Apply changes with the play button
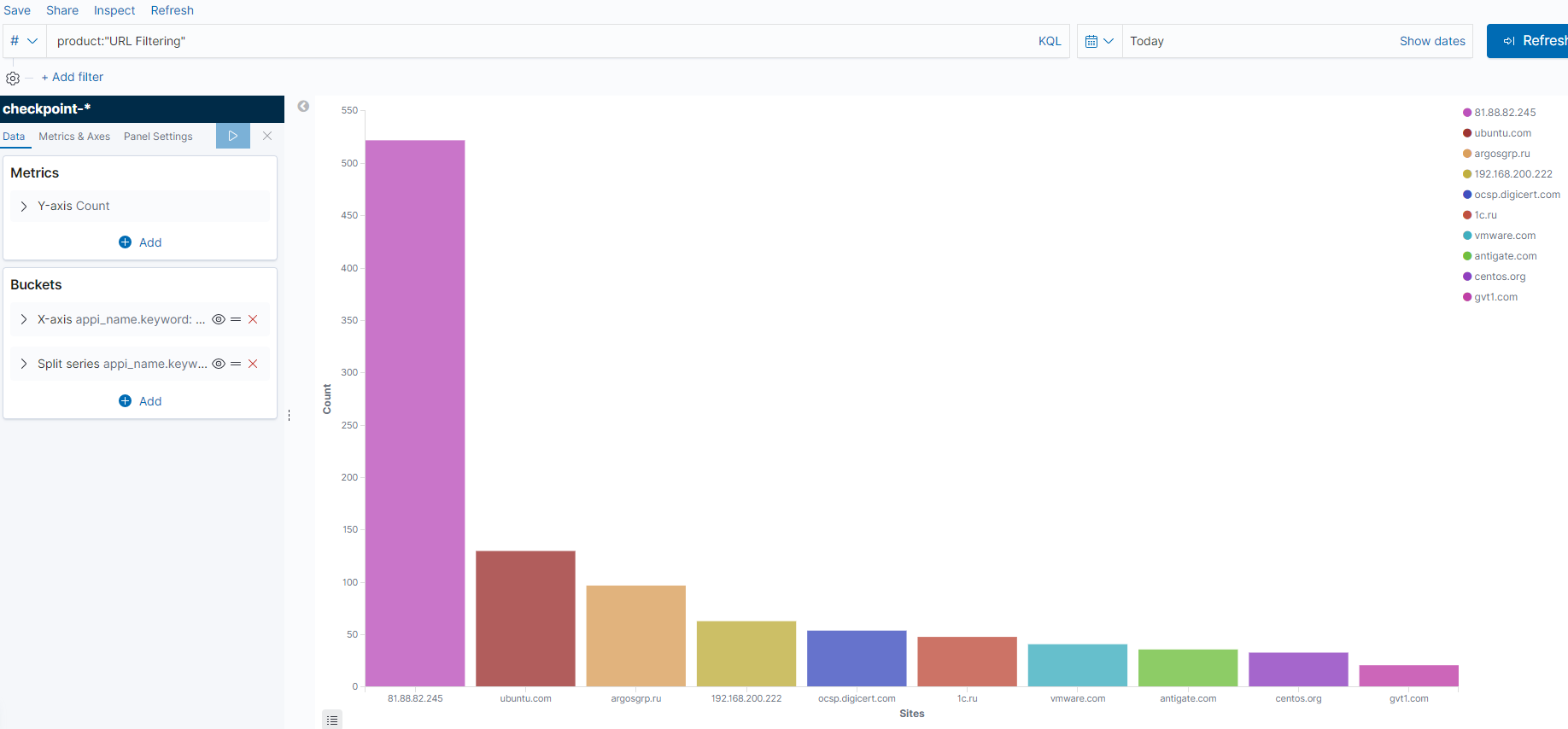Image resolution: width=1568 pixels, height=729 pixels. (x=233, y=136)
